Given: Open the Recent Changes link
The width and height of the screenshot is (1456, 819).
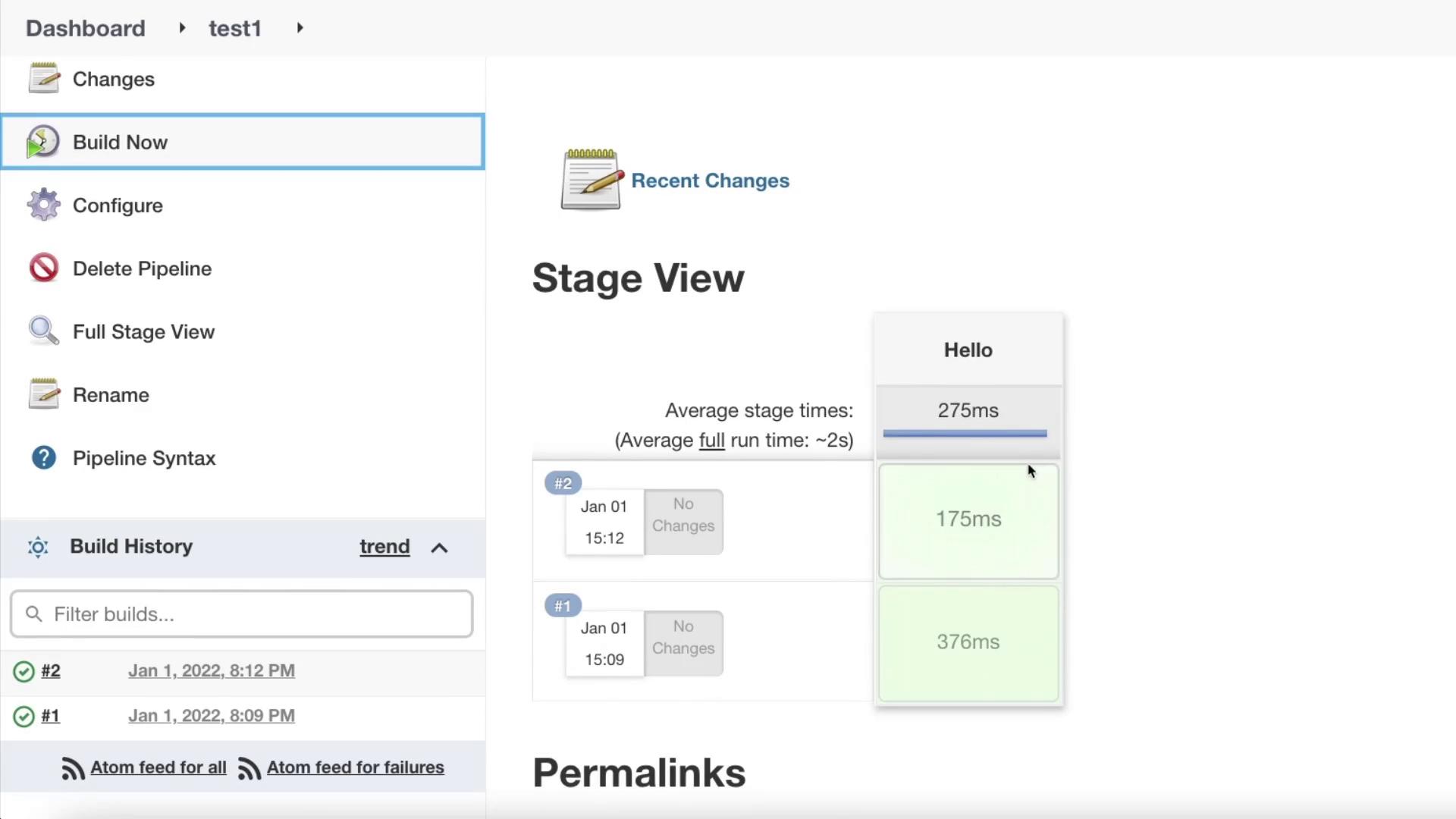Looking at the screenshot, I should tap(710, 180).
